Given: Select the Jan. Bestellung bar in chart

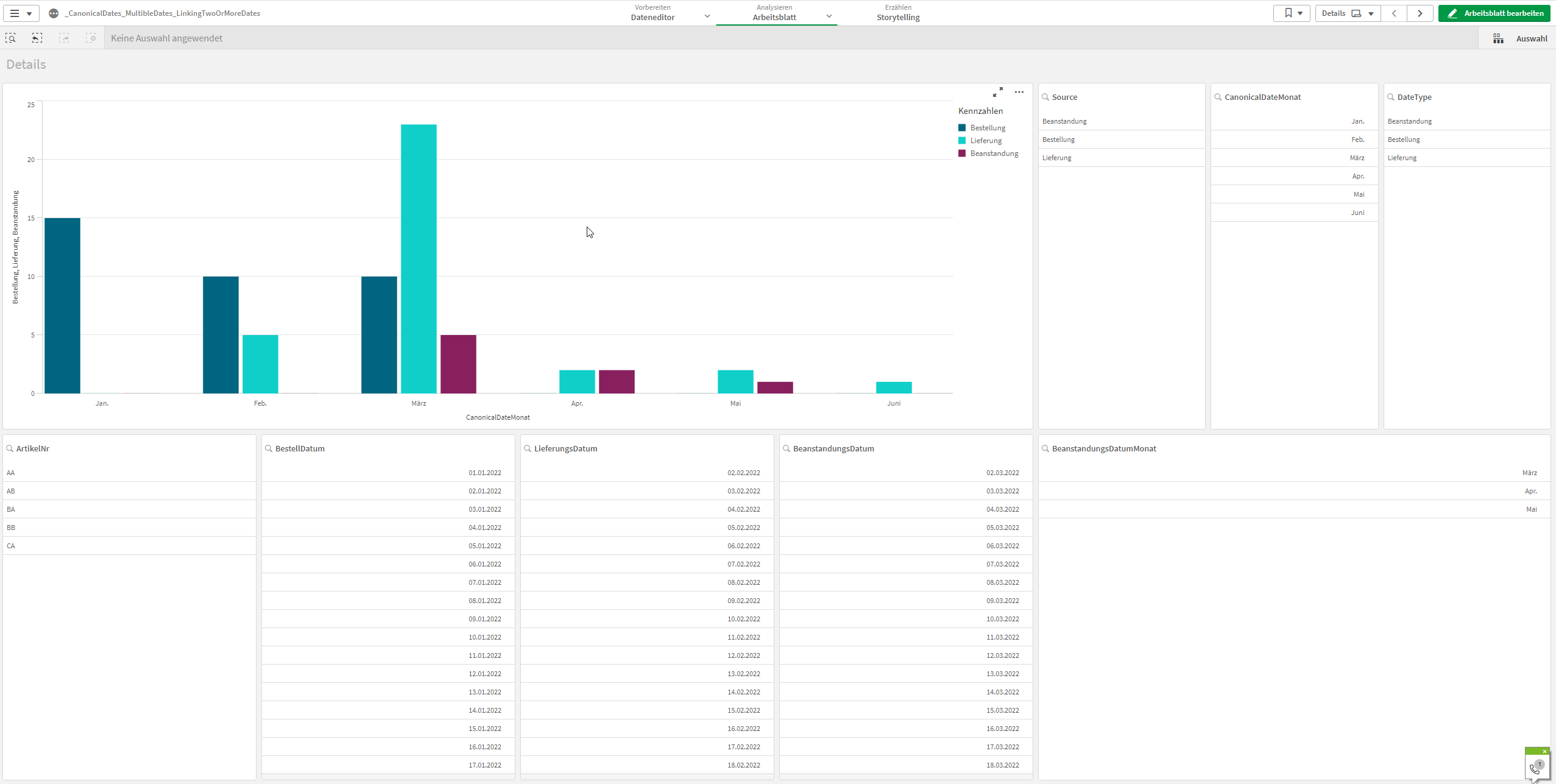Looking at the screenshot, I should click(x=62, y=306).
